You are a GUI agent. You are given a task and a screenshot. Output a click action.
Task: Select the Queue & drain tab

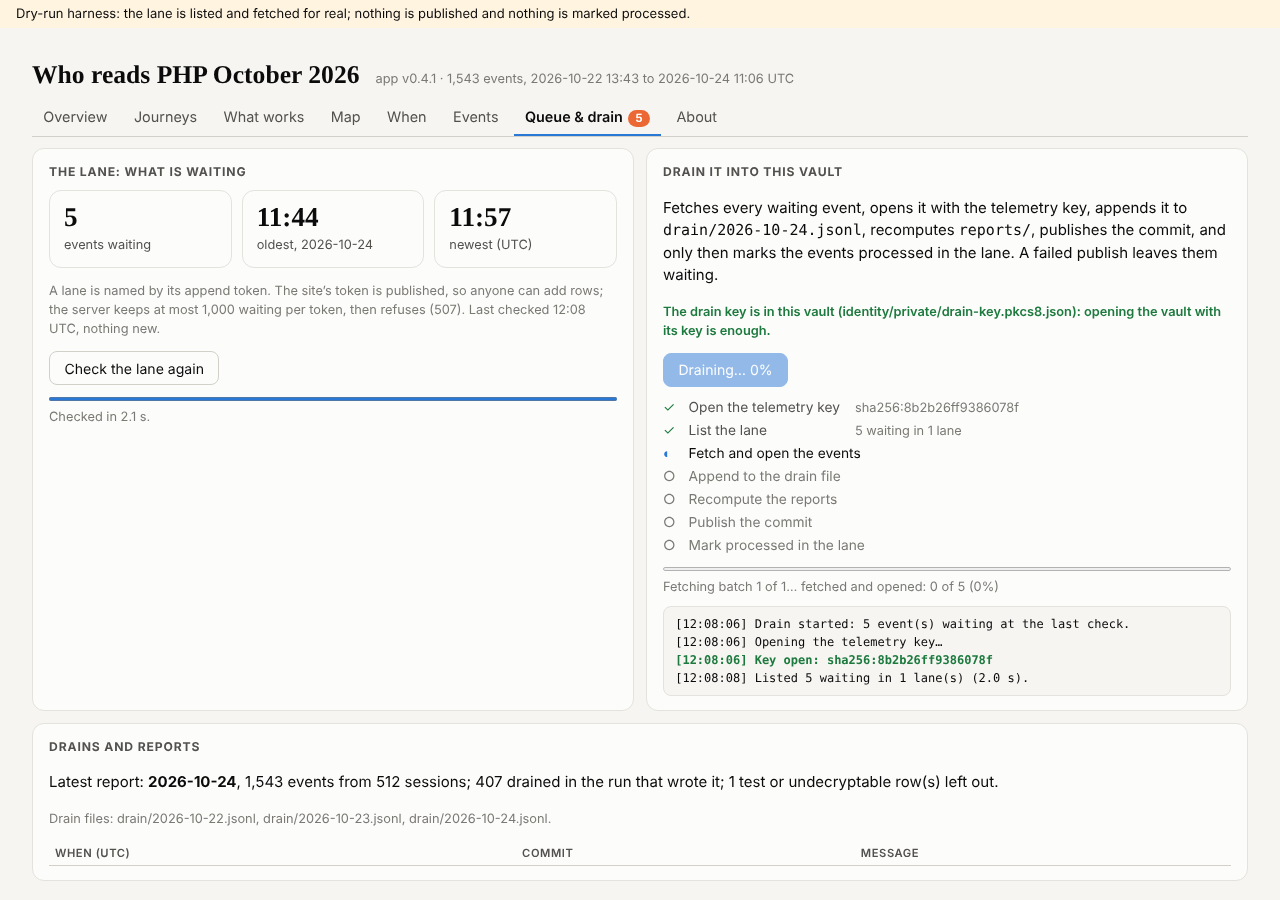pyautogui.click(x=587, y=117)
